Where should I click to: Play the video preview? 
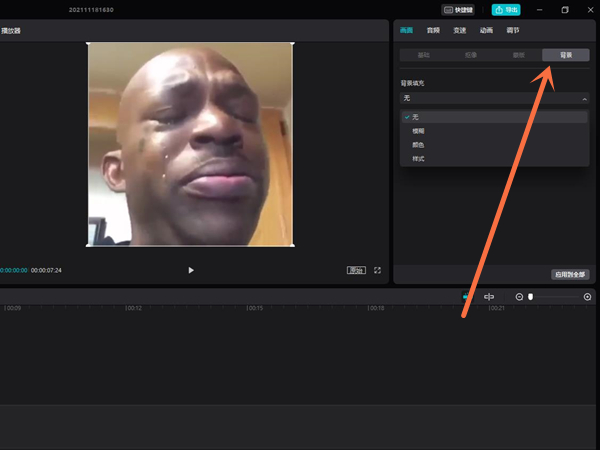pyautogui.click(x=191, y=270)
